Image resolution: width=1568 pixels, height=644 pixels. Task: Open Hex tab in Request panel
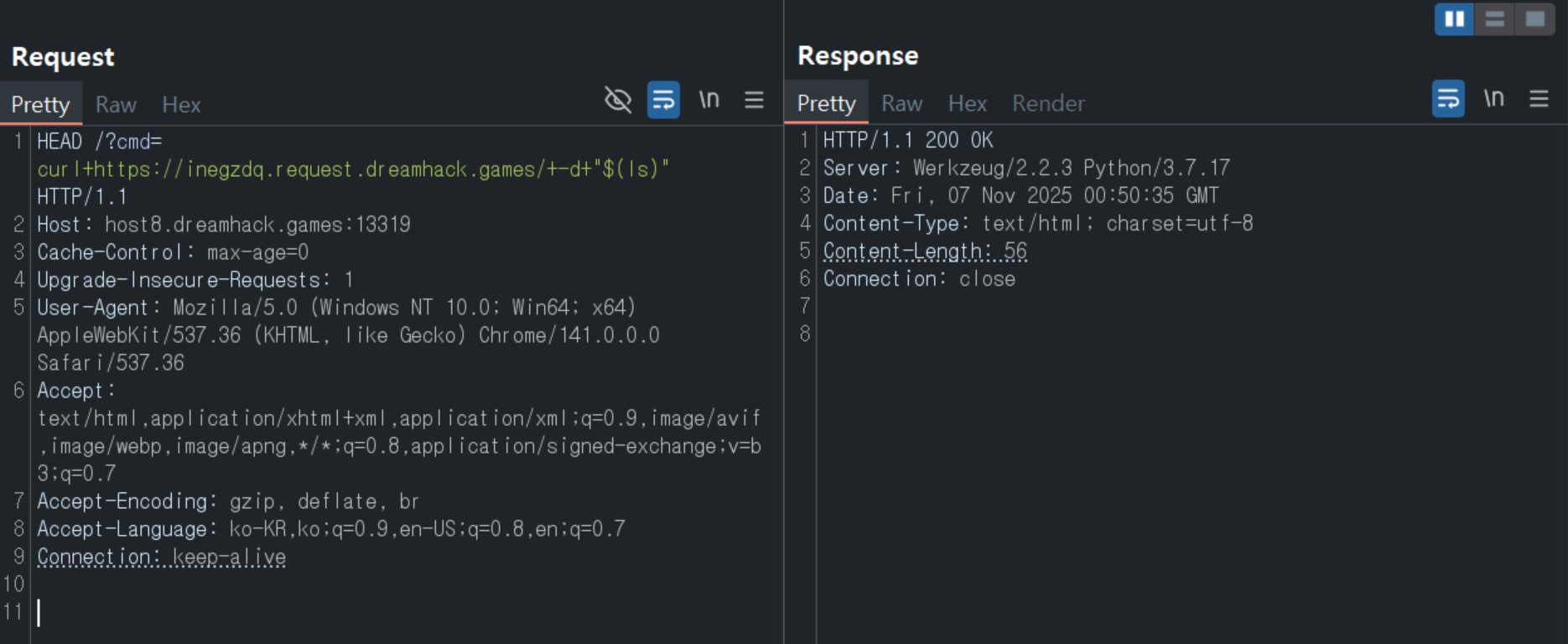tap(181, 105)
